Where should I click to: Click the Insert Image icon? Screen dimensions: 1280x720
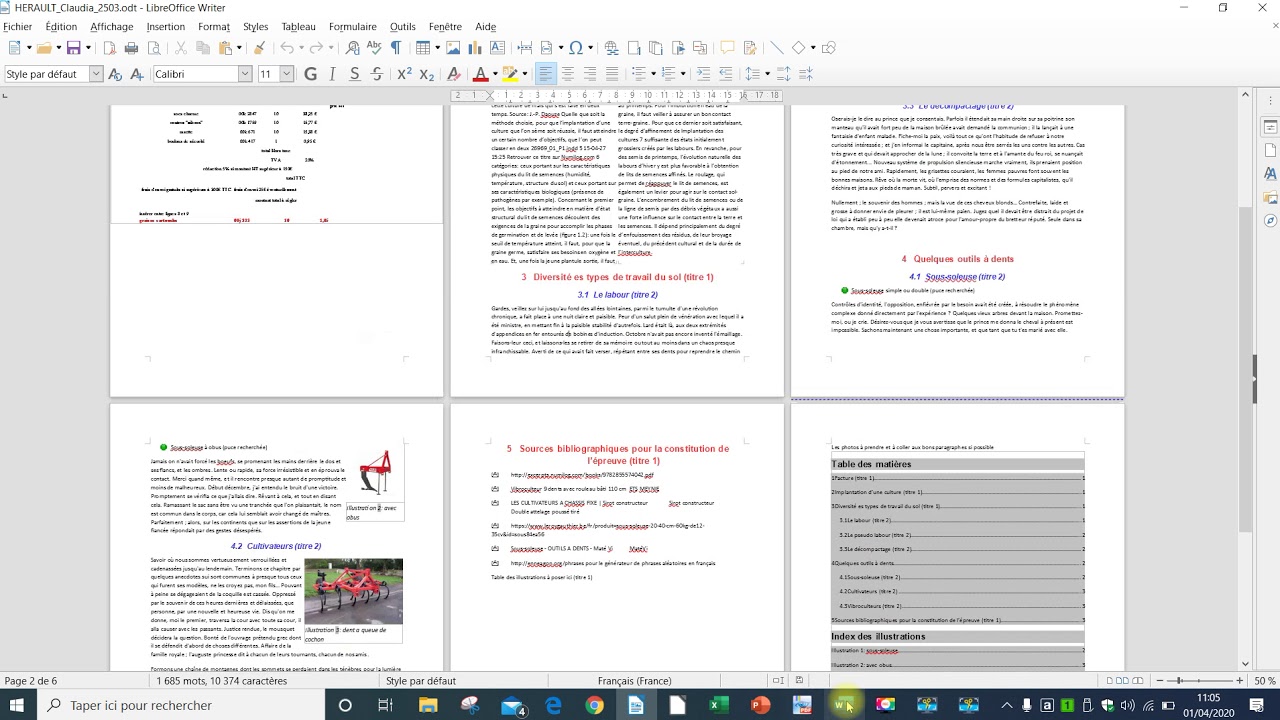coord(453,48)
